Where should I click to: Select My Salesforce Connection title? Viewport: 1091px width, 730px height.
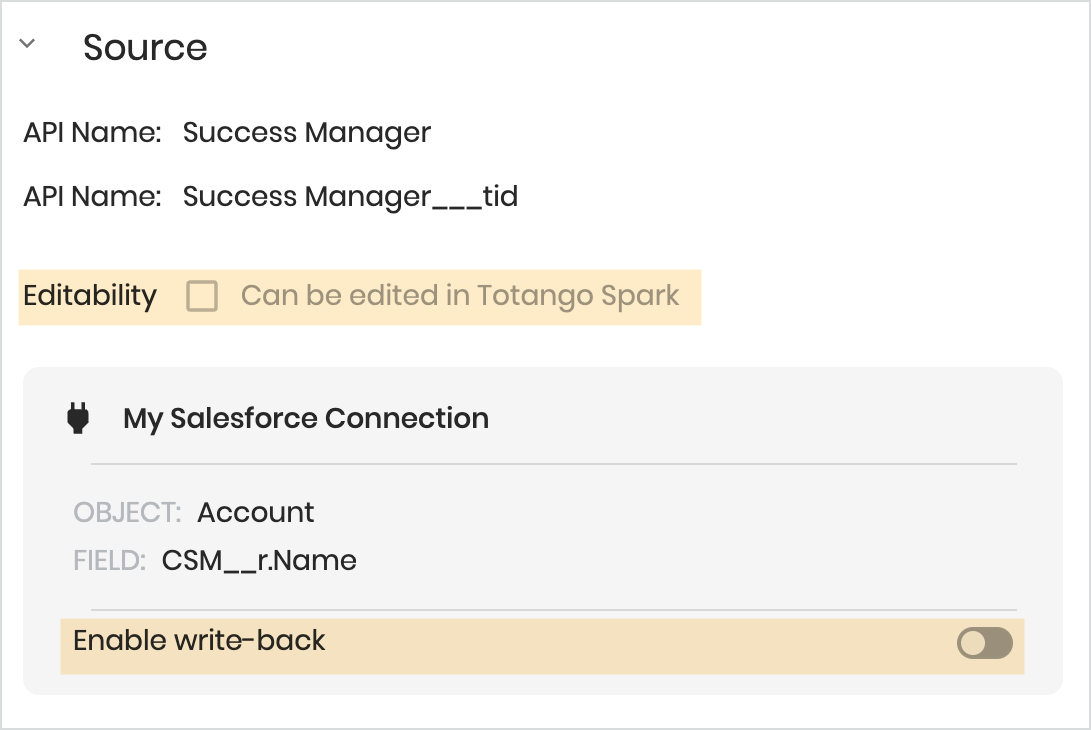click(x=306, y=419)
